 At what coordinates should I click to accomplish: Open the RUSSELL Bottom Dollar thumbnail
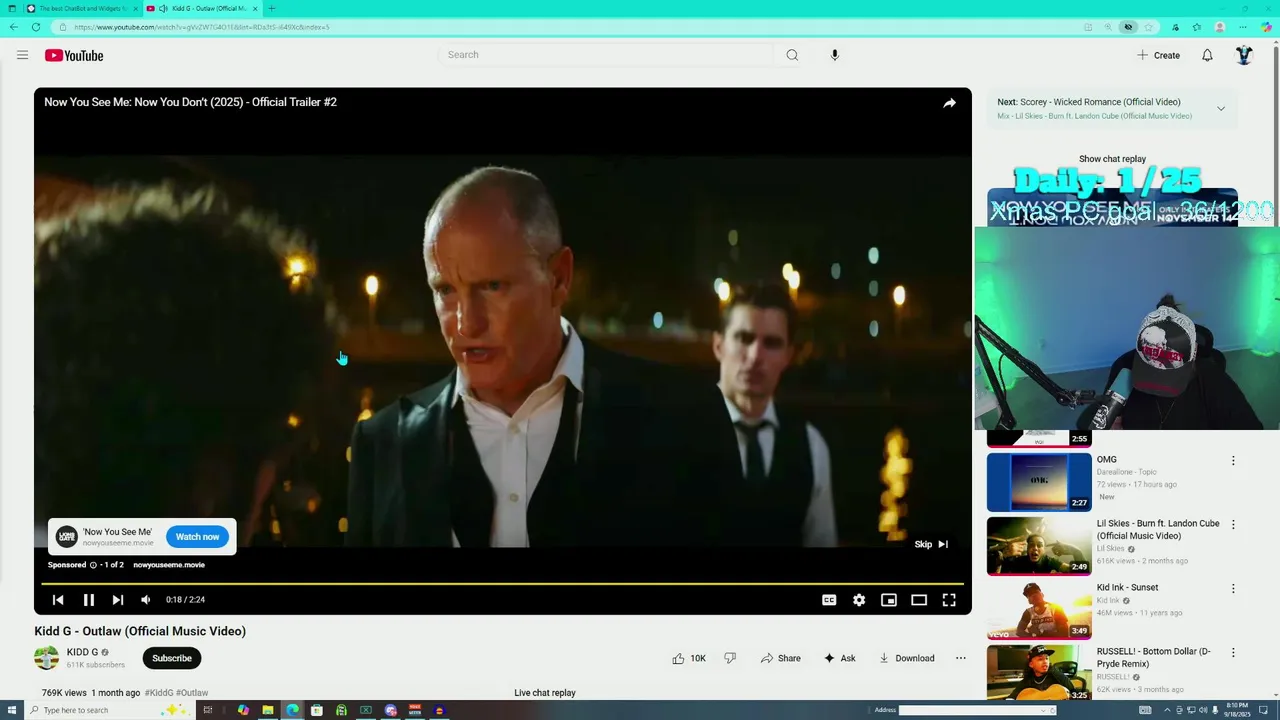(x=1039, y=673)
